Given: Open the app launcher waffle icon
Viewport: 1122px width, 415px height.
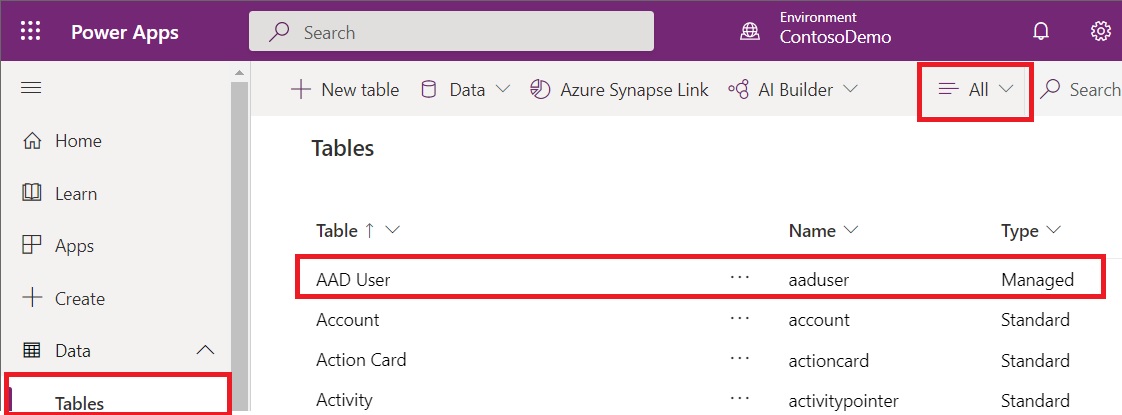Looking at the screenshot, I should [x=31, y=32].
